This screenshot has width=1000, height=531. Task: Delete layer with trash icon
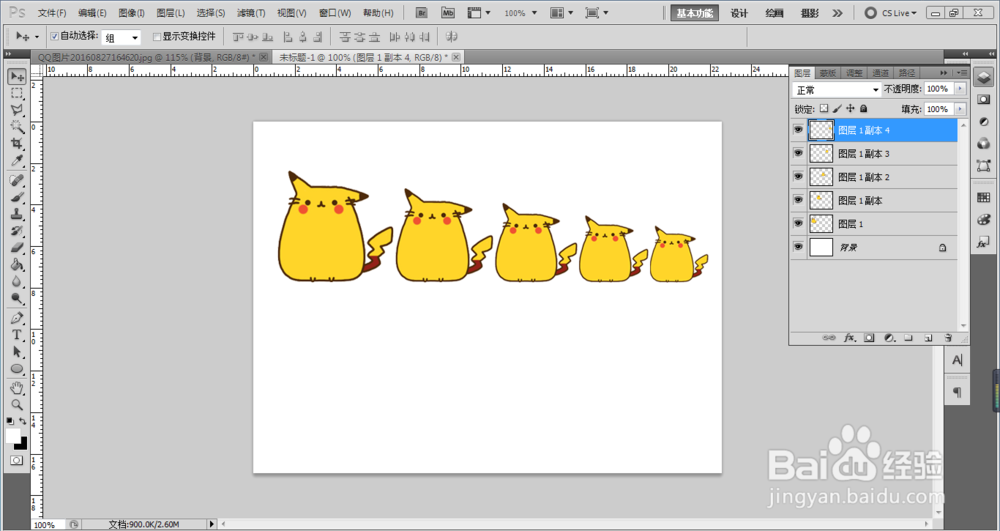click(948, 338)
